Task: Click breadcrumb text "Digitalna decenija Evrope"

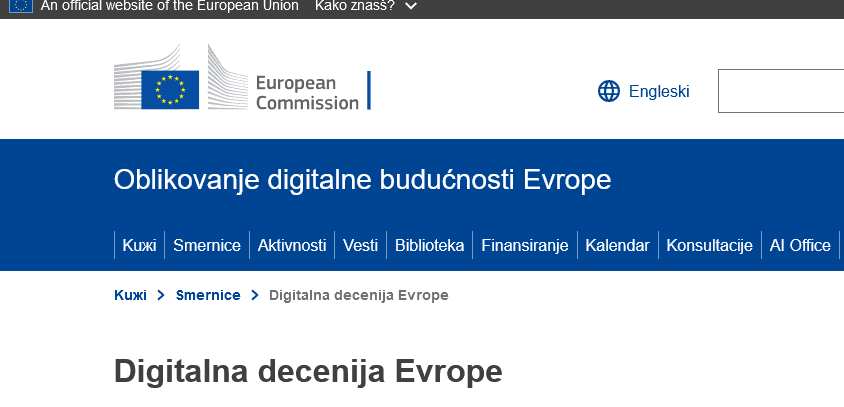Action: (358, 295)
